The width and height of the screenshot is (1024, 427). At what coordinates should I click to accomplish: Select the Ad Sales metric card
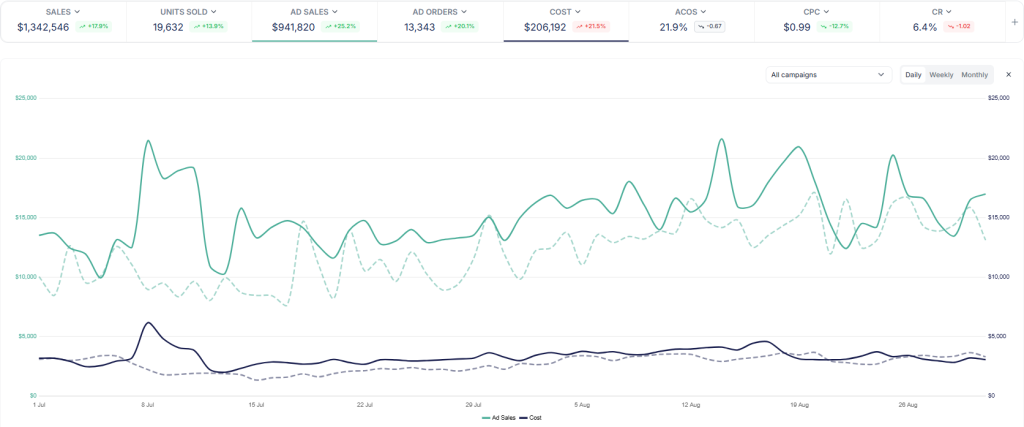pos(314,20)
